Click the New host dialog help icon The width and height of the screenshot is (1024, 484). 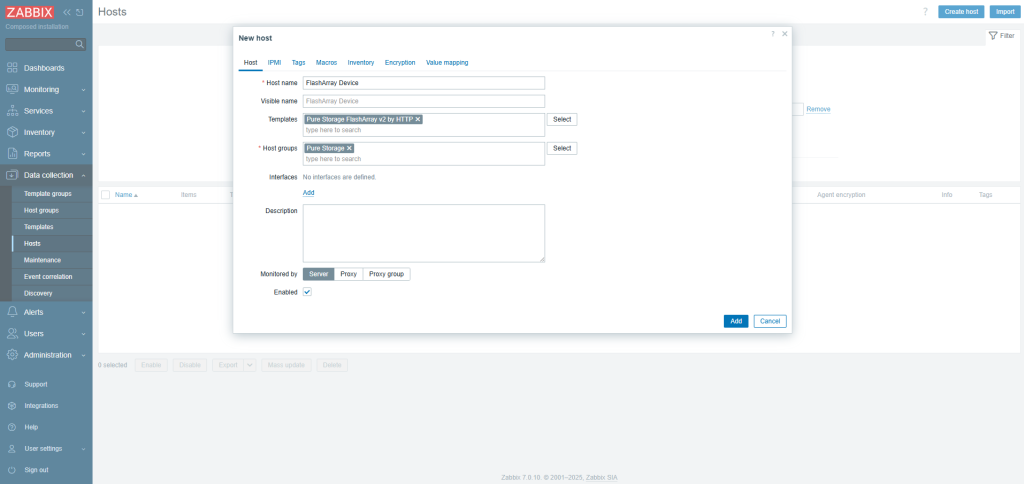(x=773, y=33)
